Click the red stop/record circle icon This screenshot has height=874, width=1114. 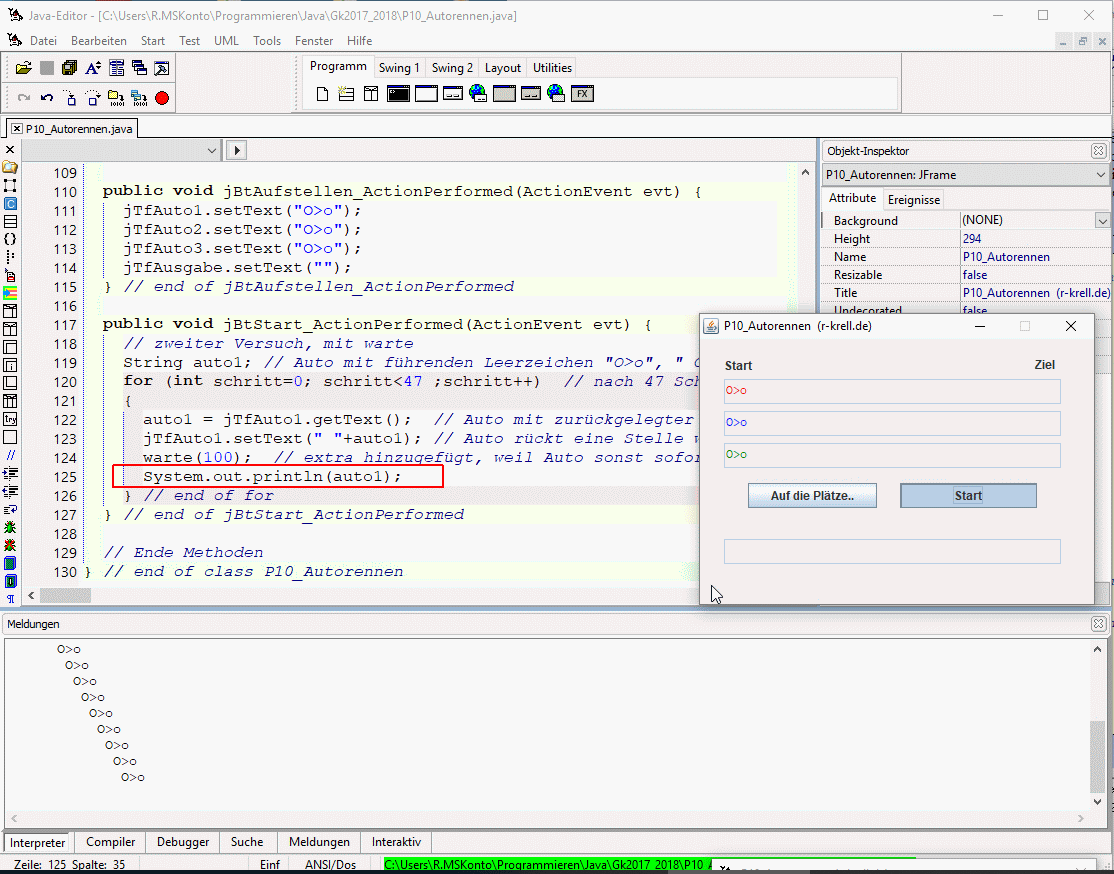pyautogui.click(x=162, y=98)
